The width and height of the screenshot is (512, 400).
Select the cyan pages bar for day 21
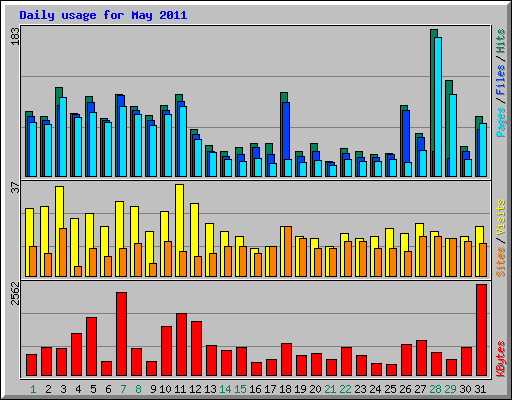tap(333, 171)
